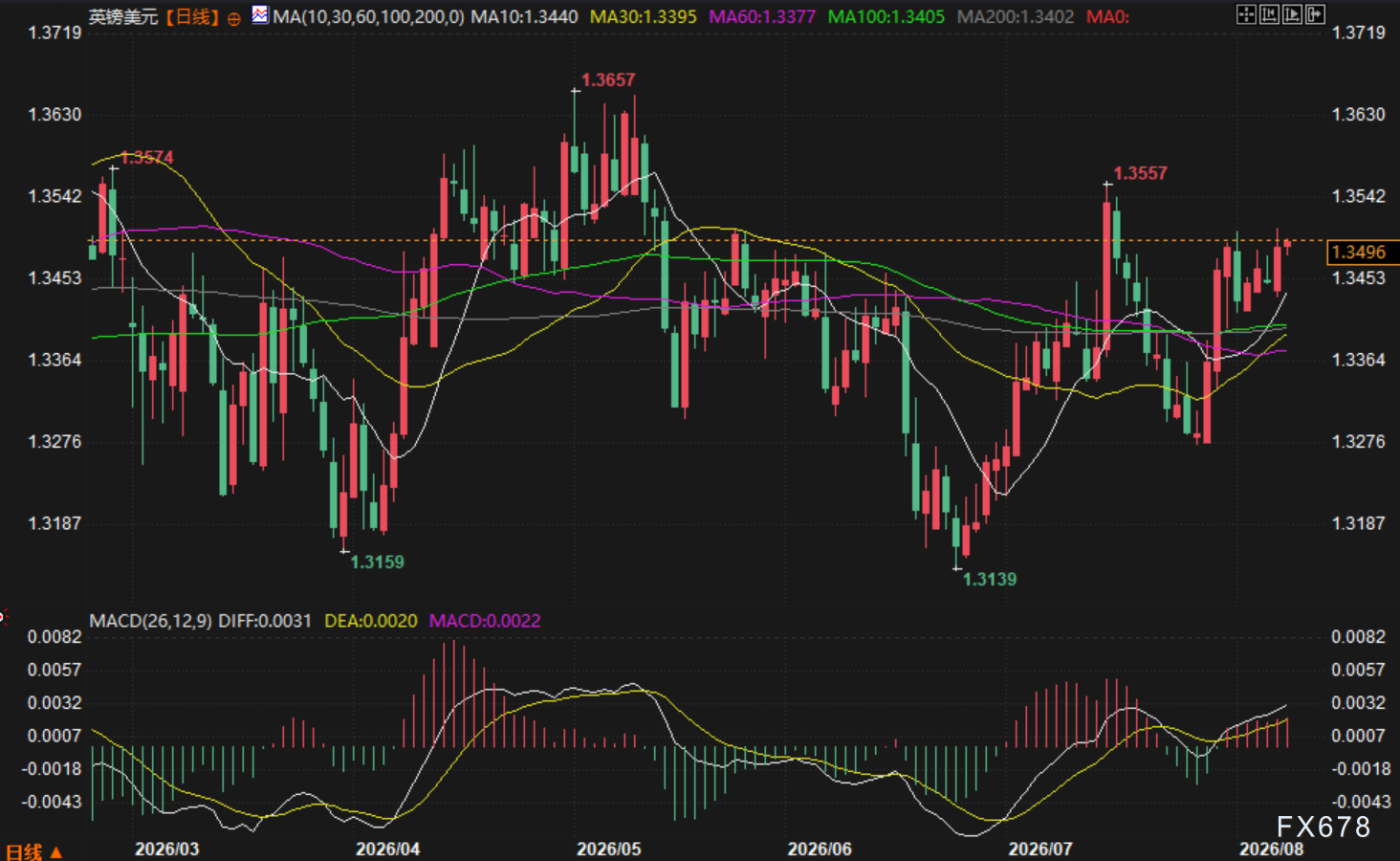Click the red MA0: label
The image size is (1400, 861).
click(1107, 17)
